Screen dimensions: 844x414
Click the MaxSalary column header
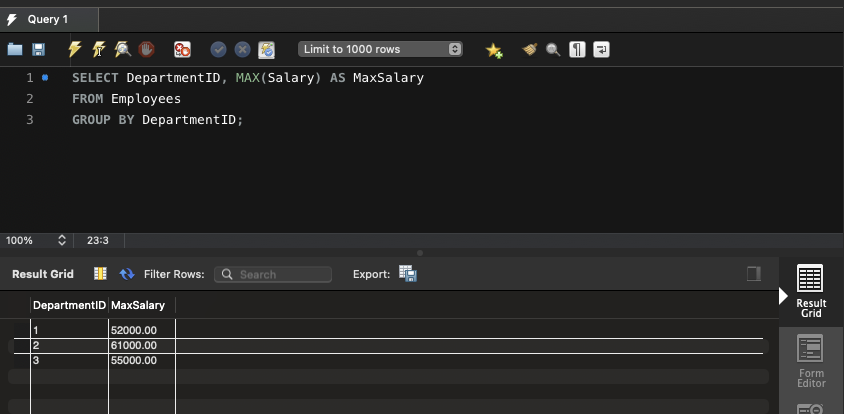coord(139,305)
